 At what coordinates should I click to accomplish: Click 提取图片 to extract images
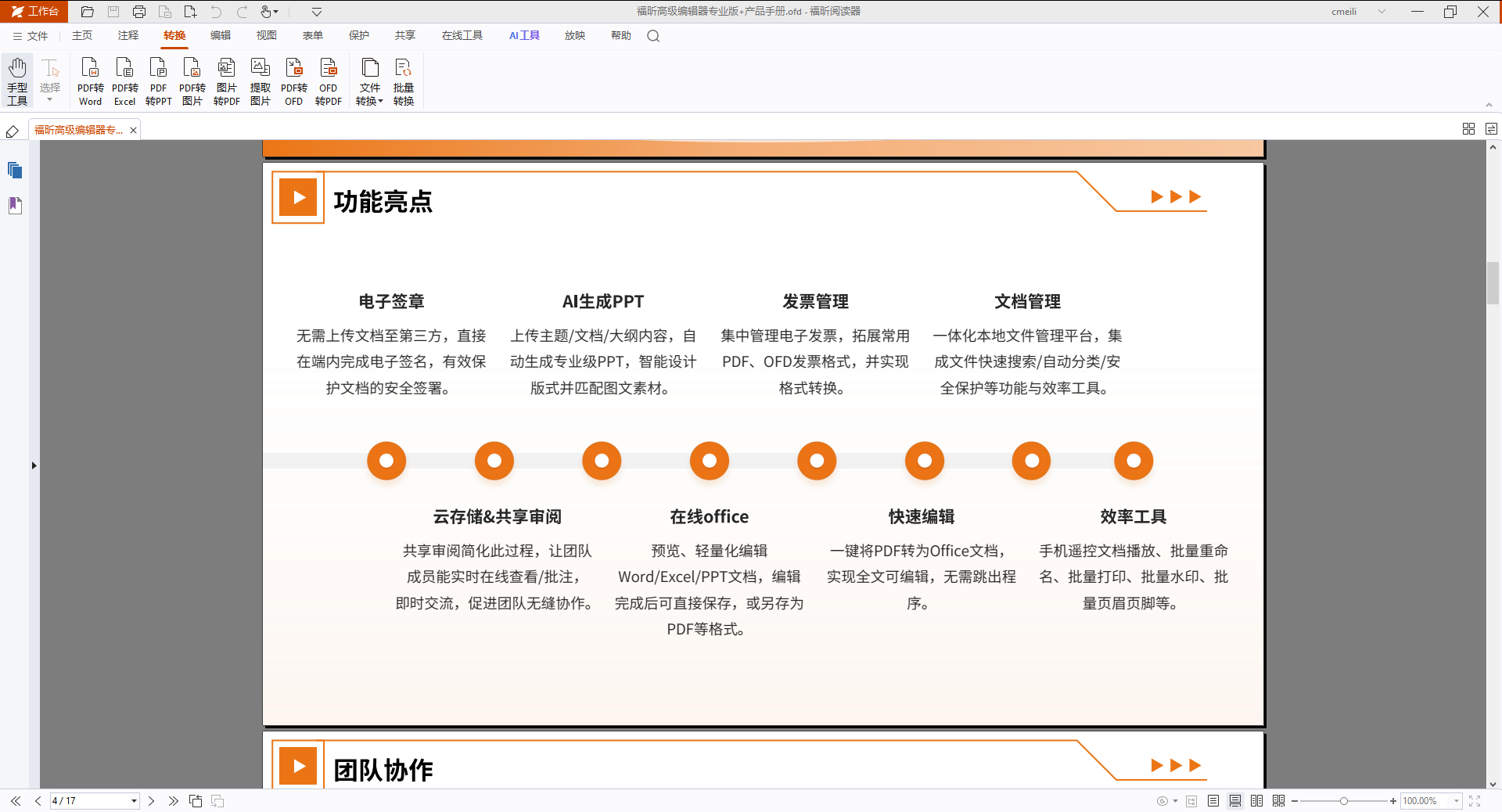pos(261,81)
